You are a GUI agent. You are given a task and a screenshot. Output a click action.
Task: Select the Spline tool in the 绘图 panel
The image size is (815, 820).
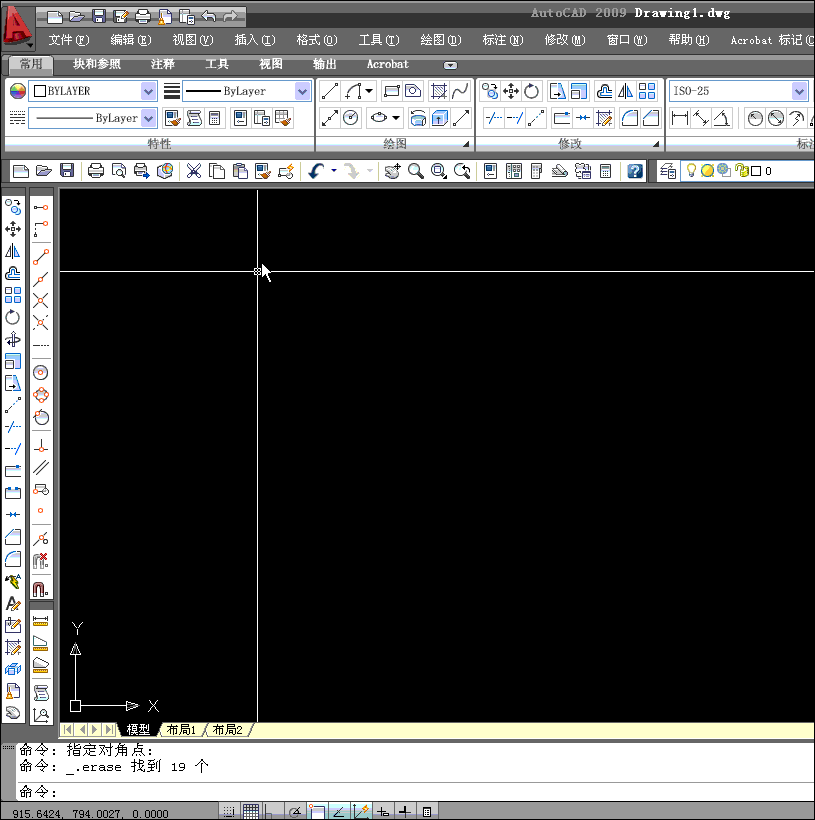[460, 91]
